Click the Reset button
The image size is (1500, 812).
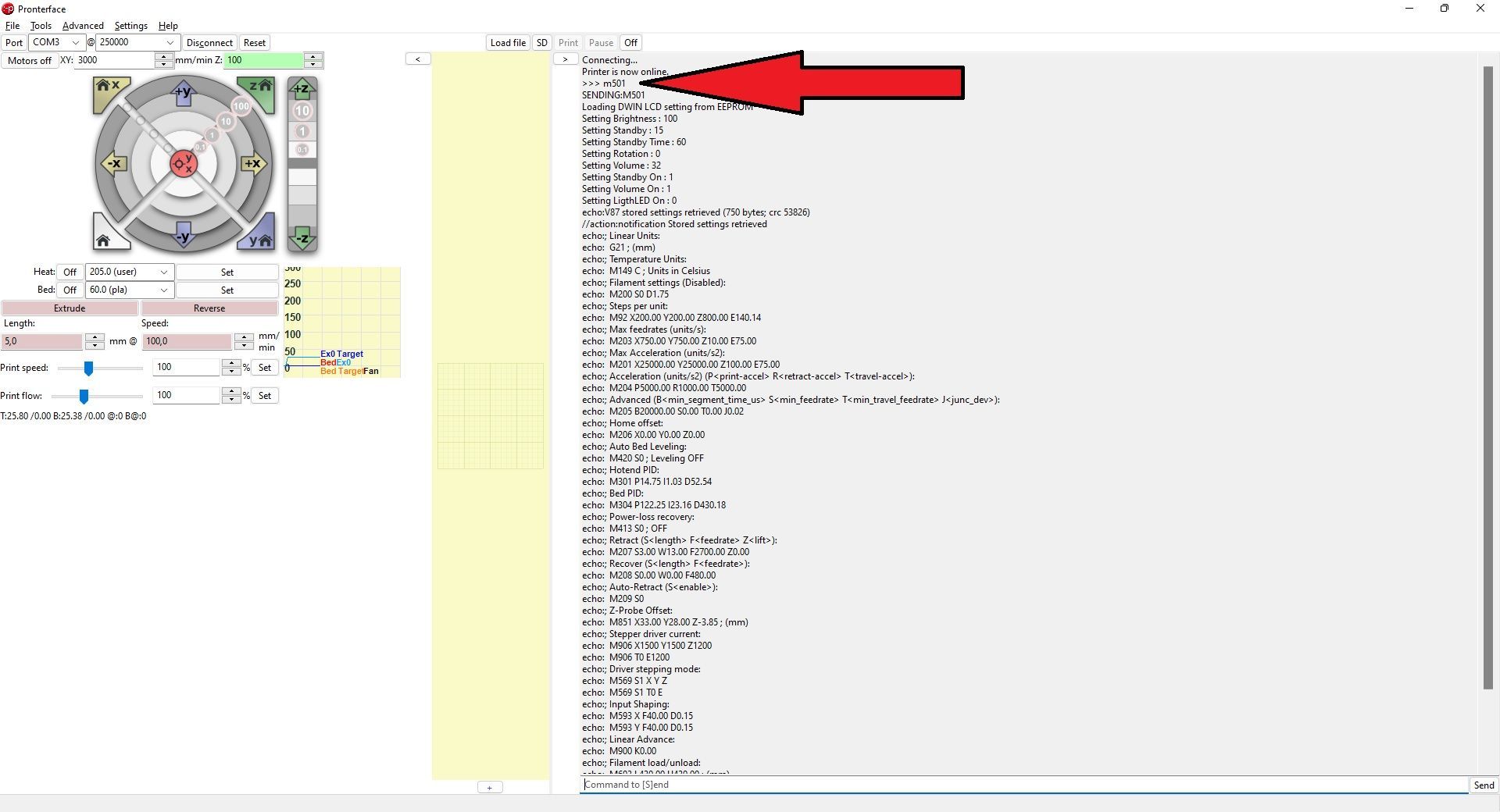255,43
